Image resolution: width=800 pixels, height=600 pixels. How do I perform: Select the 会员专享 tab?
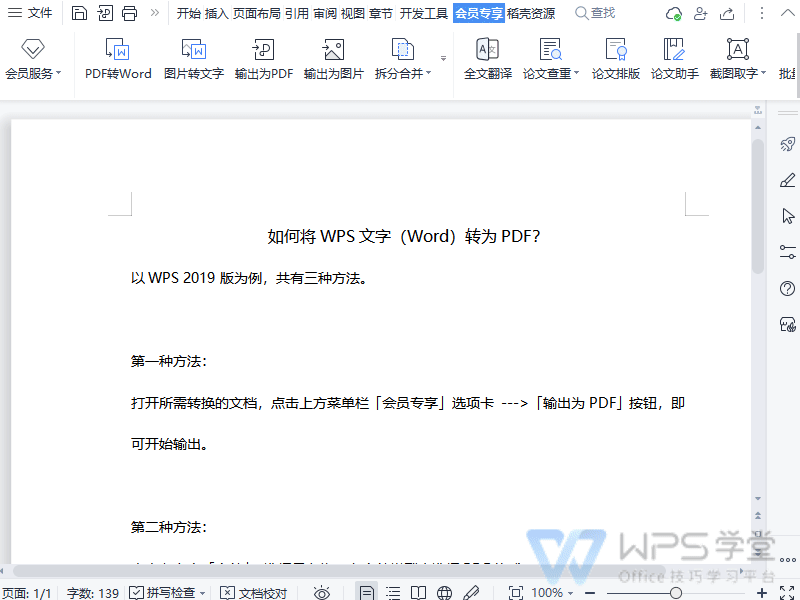[x=479, y=13]
